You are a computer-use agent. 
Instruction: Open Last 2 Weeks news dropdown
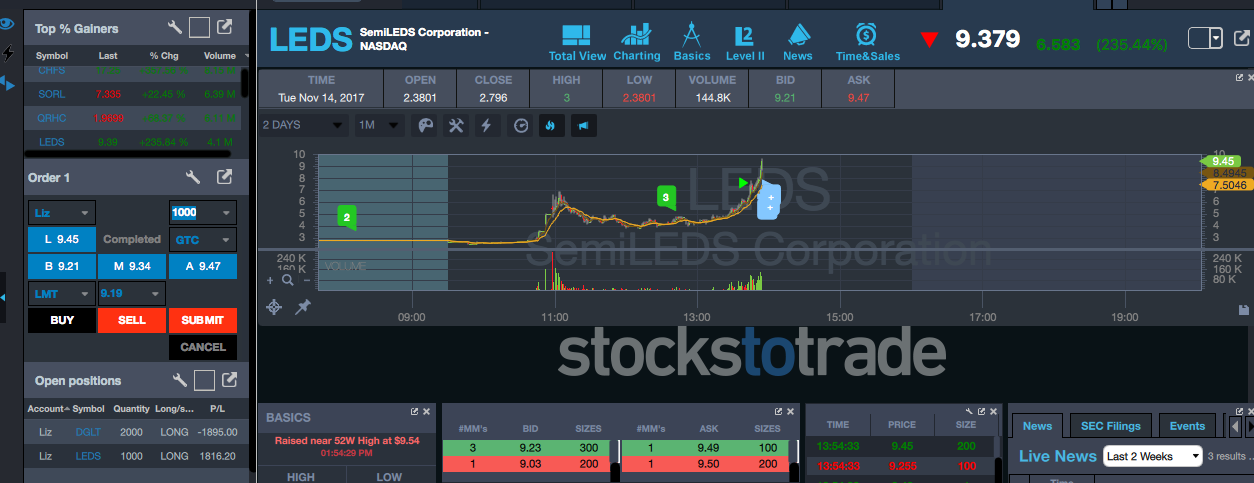(x=1153, y=456)
